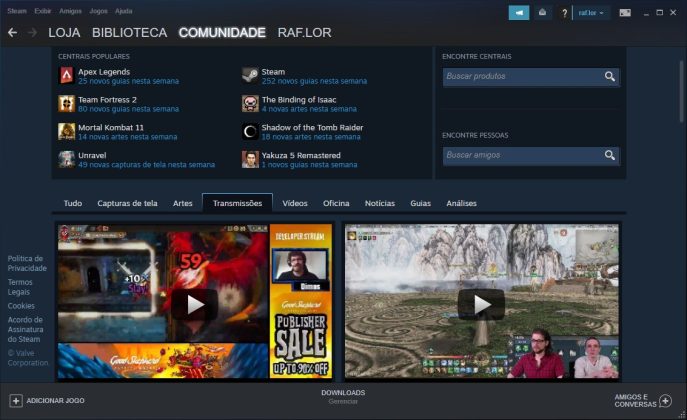
Task: Open AMIGOS E CONVERSAS panel
Action: click(x=642, y=400)
